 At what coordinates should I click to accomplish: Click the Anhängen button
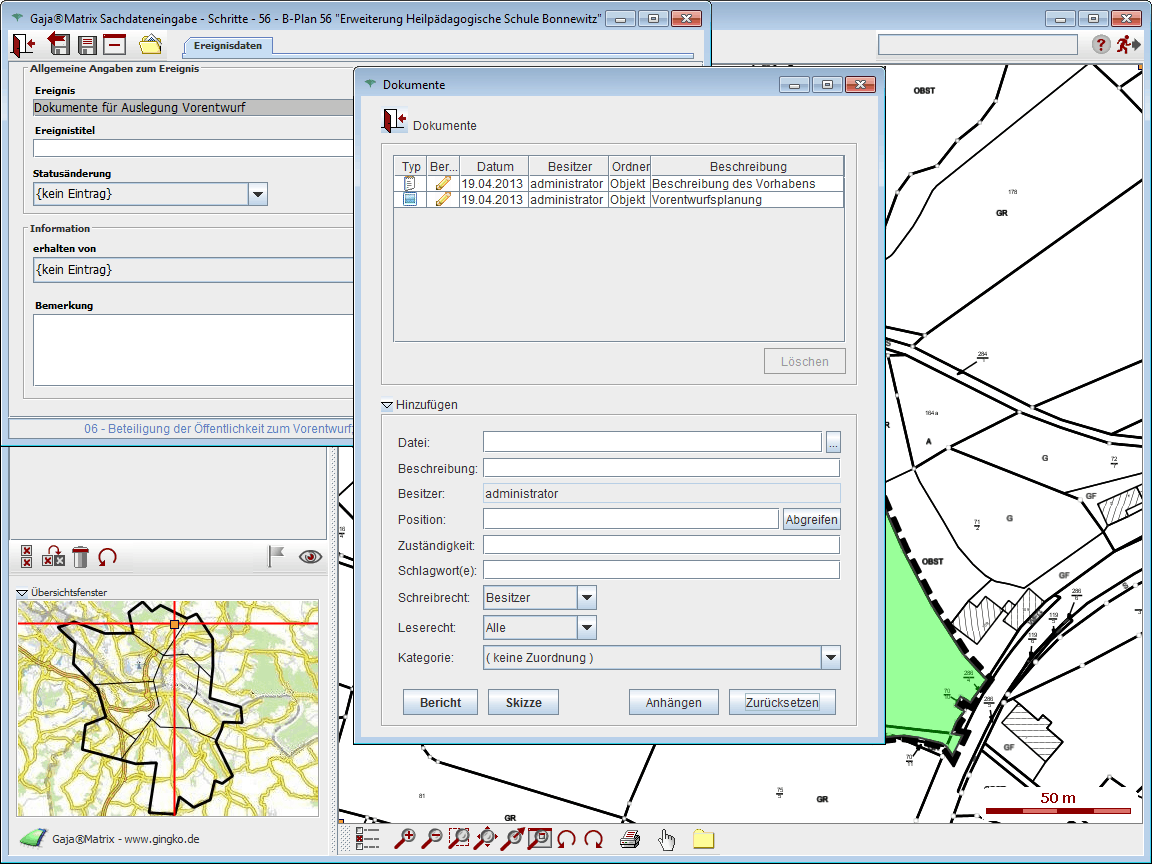point(673,702)
